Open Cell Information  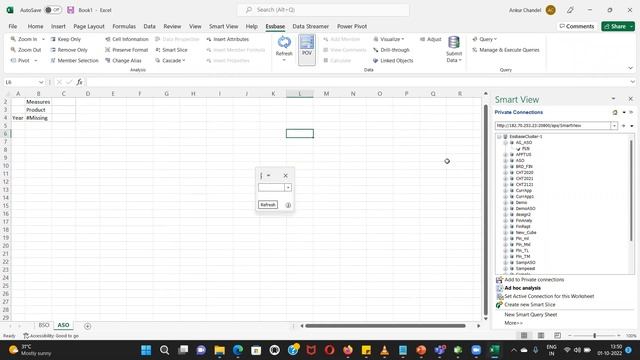[x=127, y=39]
